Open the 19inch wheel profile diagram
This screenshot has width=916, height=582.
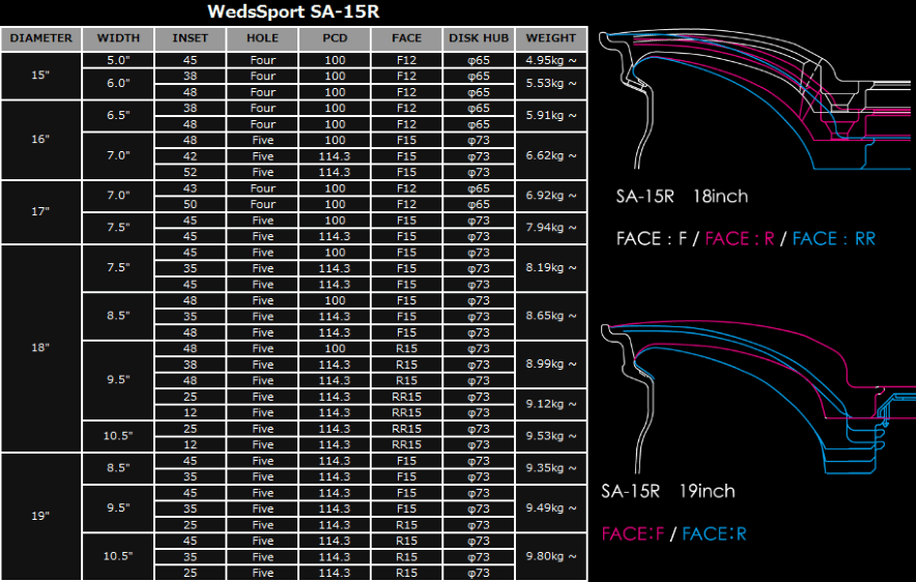pyautogui.click(x=754, y=400)
